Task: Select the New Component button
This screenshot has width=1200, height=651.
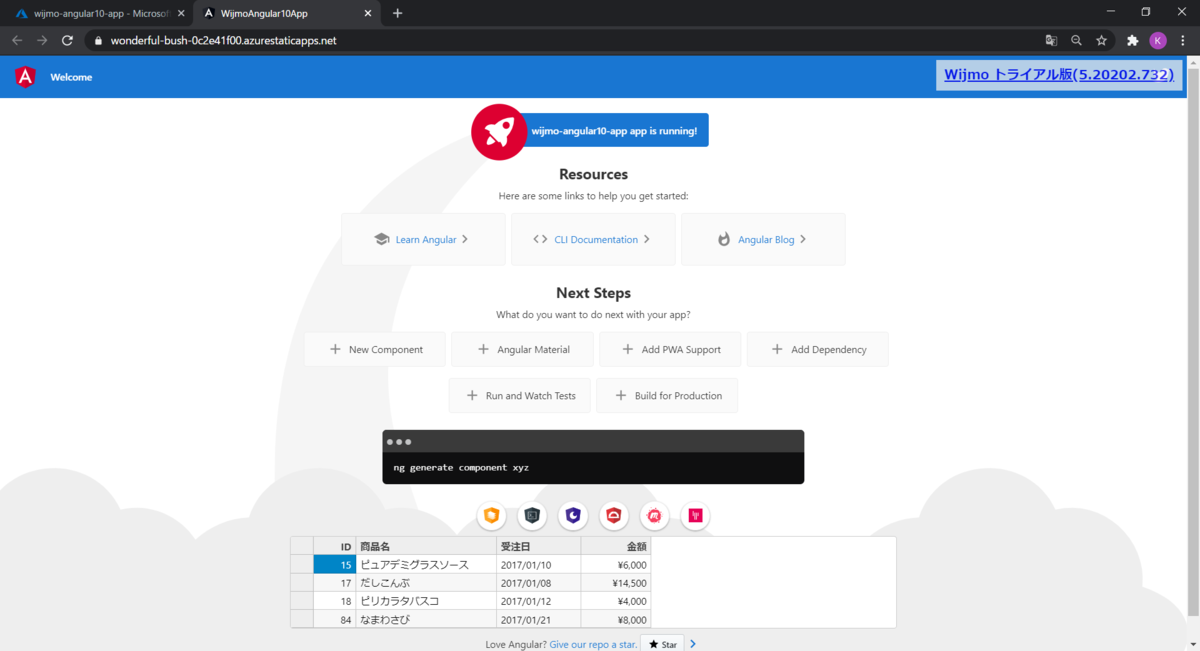Action: point(375,349)
